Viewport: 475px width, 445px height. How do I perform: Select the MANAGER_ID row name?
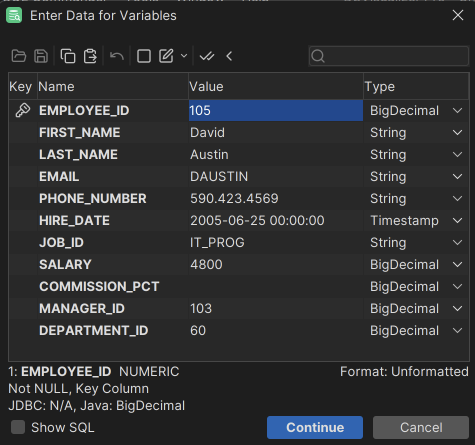click(x=82, y=308)
